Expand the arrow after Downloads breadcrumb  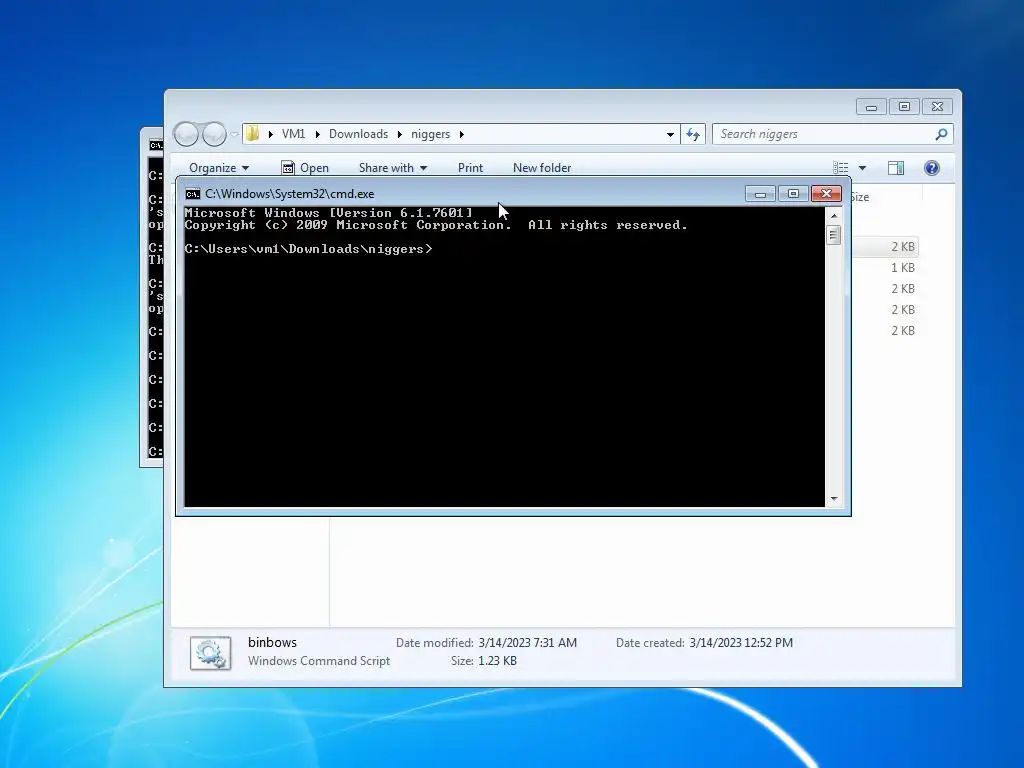point(400,135)
